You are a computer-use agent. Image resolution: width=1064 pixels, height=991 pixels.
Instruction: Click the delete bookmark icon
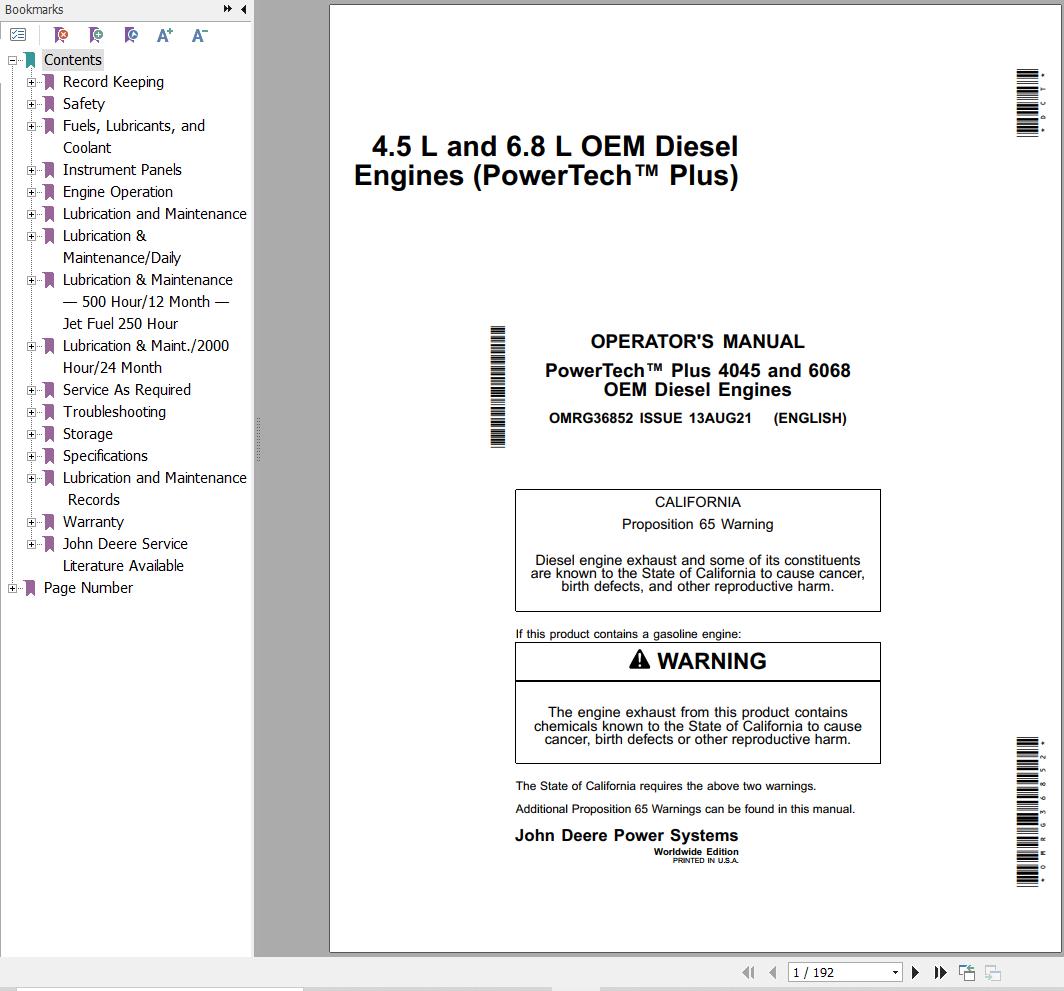(x=61, y=35)
